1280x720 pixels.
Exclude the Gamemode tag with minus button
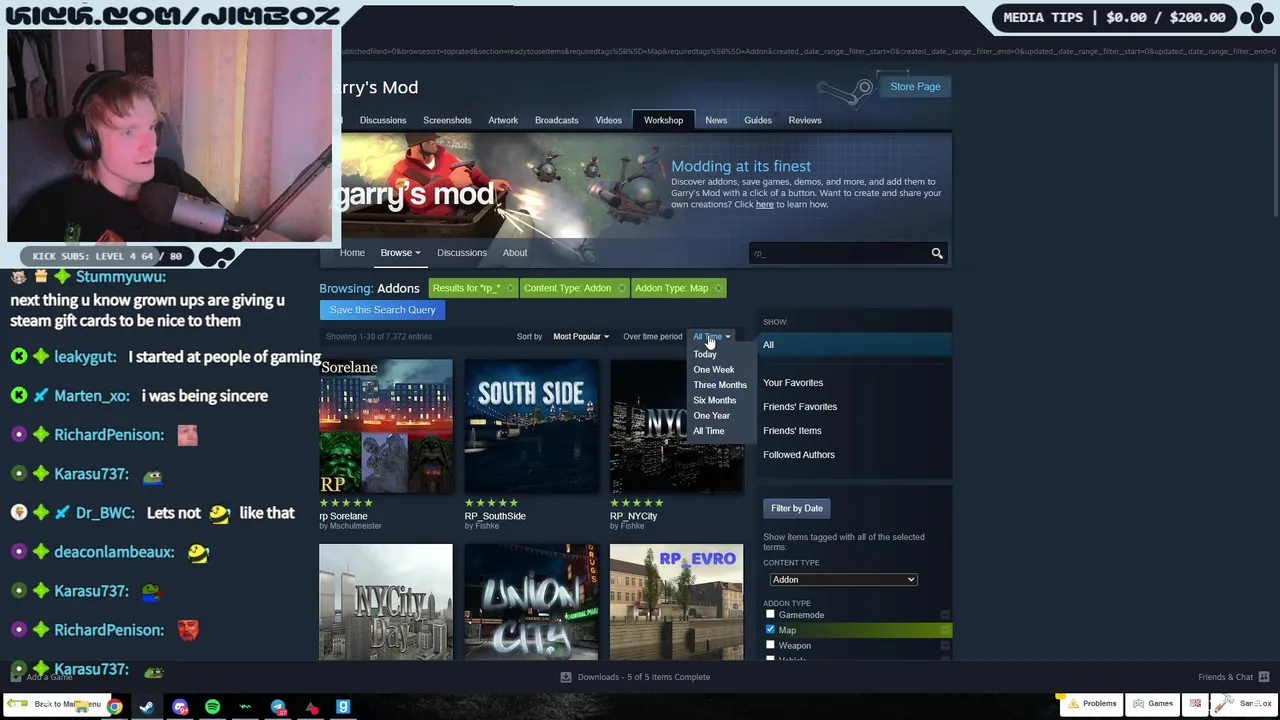pyautogui.click(x=945, y=615)
